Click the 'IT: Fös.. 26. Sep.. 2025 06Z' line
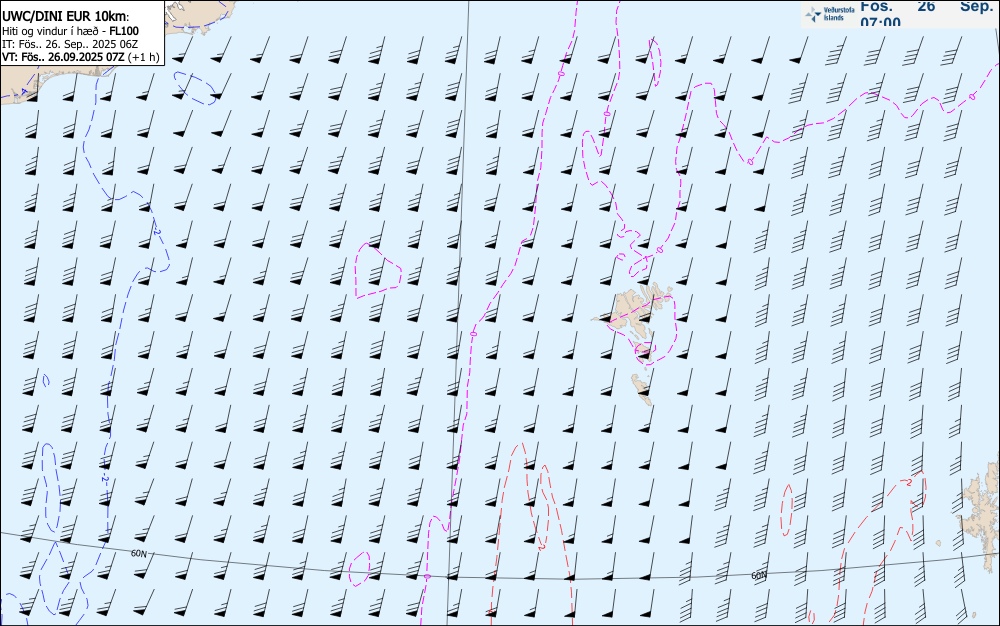Image resolution: width=1000 pixels, height=626 pixels. tap(70, 43)
